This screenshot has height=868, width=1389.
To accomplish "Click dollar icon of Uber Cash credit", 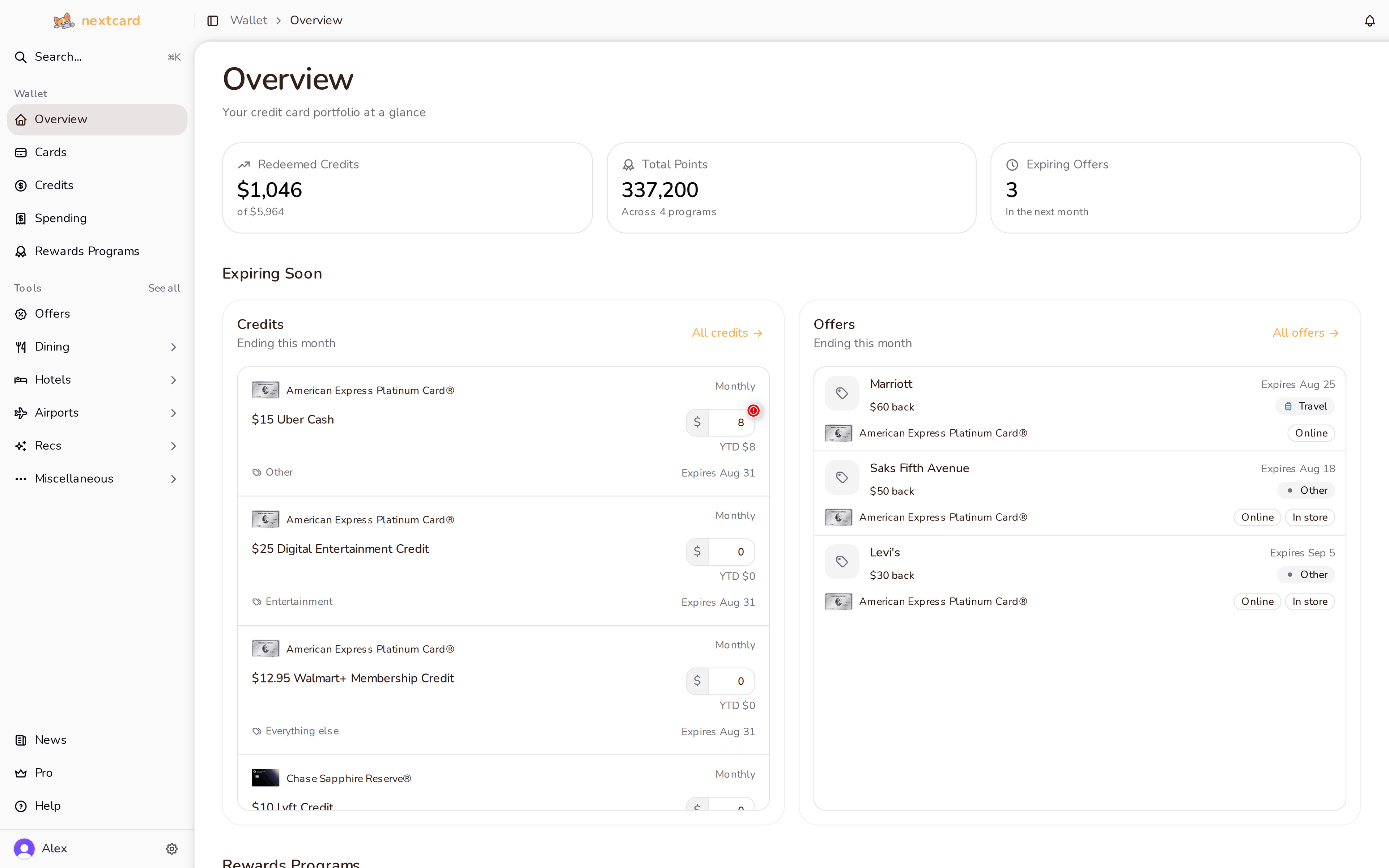I will pyautogui.click(x=697, y=422).
